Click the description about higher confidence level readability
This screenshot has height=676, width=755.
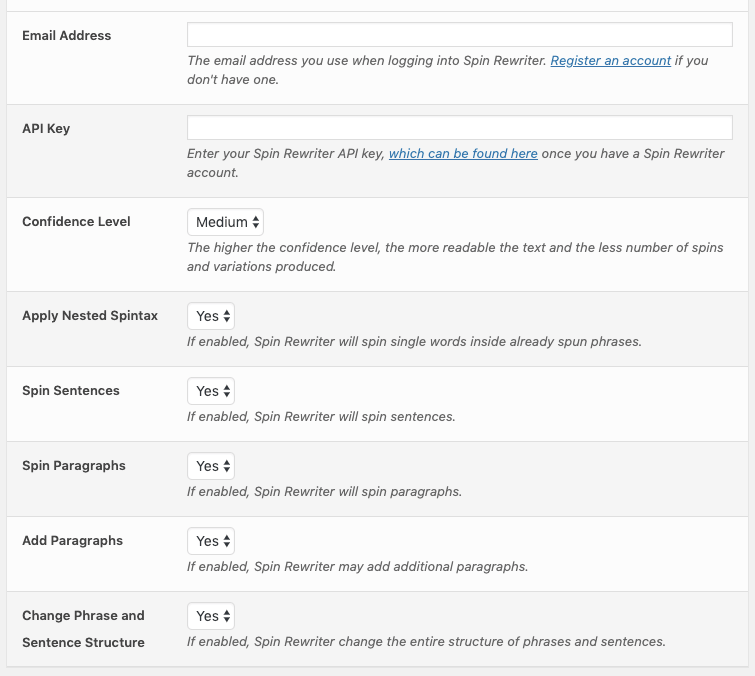click(455, 257)
